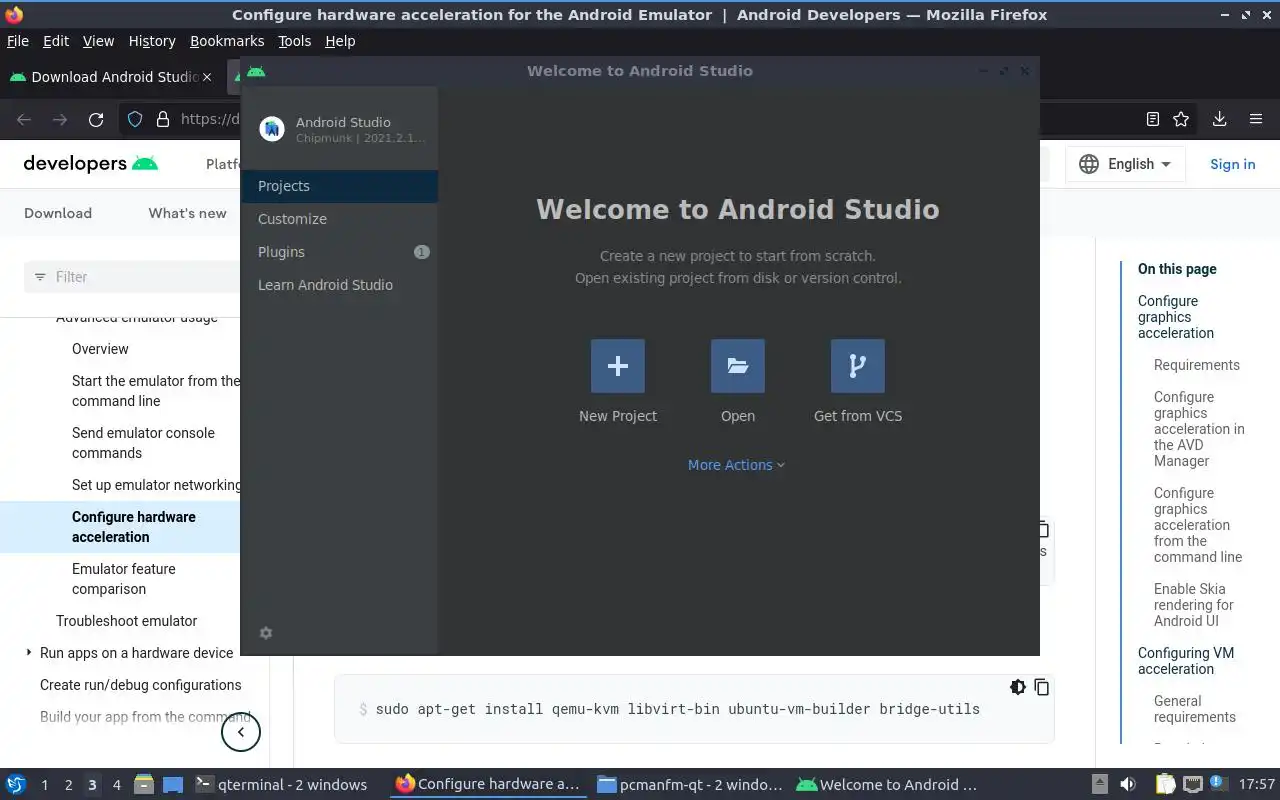The width and height of the screenshot is (1280, 800).
Task: Open the Firefox Edit menu
Action: 56,41
